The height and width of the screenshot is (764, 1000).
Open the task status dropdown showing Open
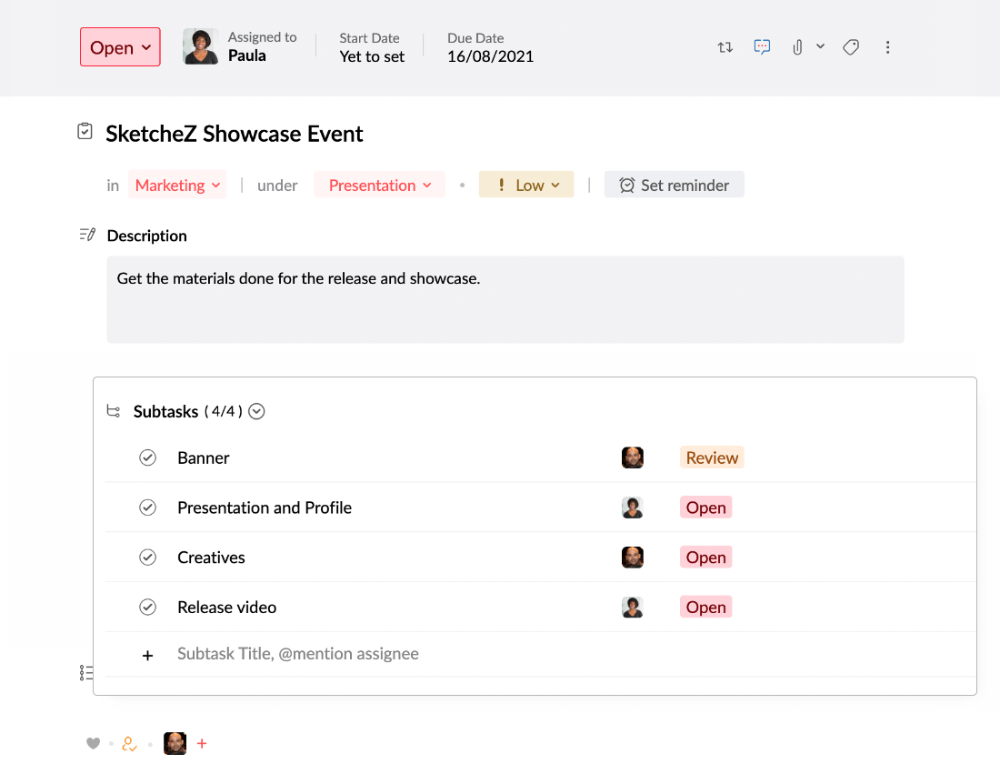click(120, 47)
